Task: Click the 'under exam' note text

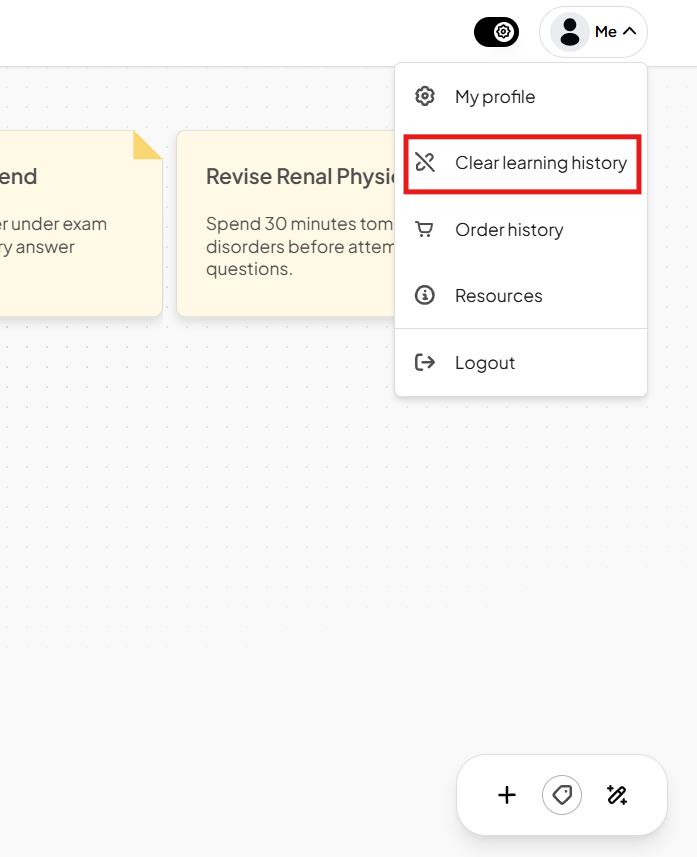Action: [54, 235]
